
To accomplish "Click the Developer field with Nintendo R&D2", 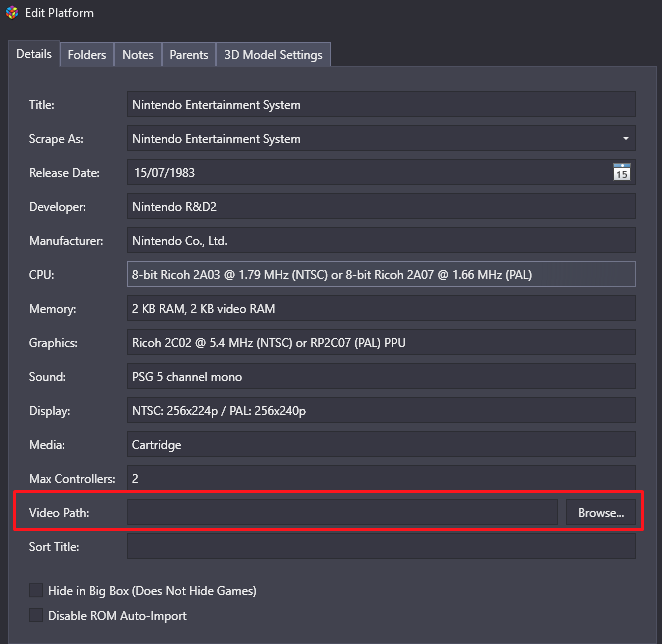I will [x=381, y=207].
